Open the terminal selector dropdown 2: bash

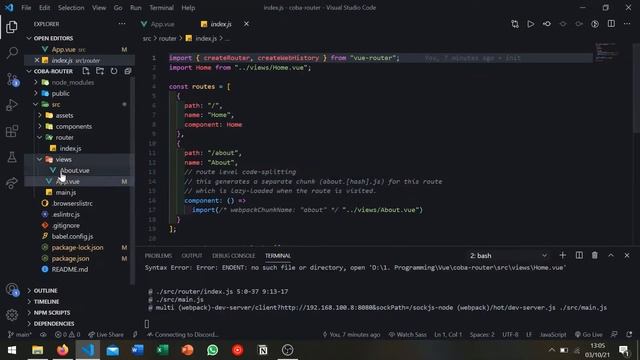click(508, 256)
